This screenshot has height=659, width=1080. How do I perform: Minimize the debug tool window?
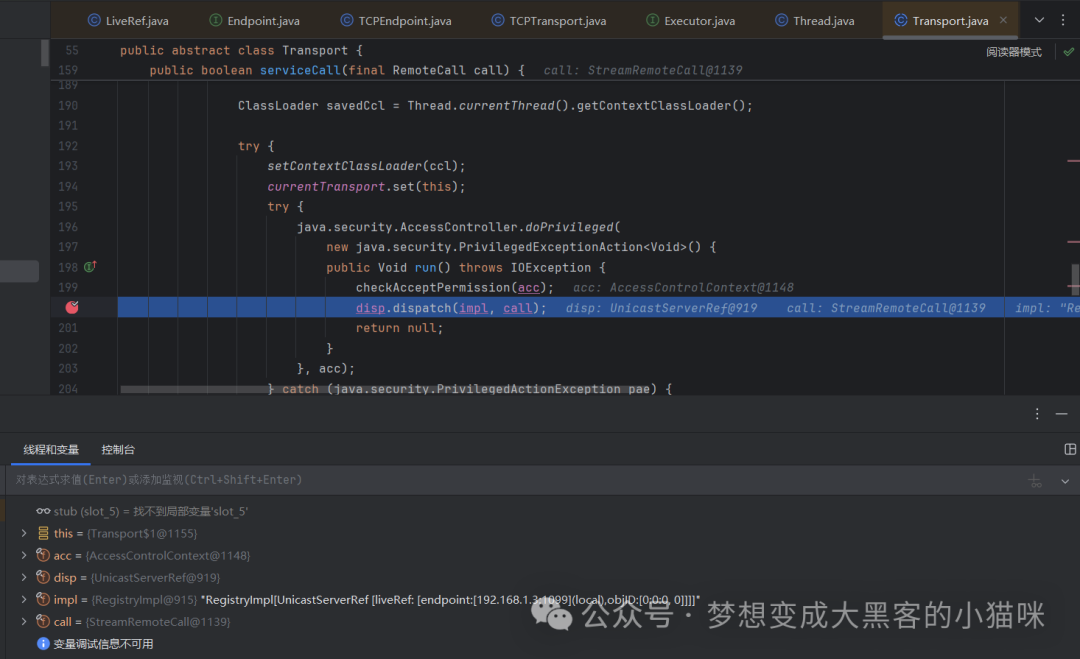coord(1061,414)
